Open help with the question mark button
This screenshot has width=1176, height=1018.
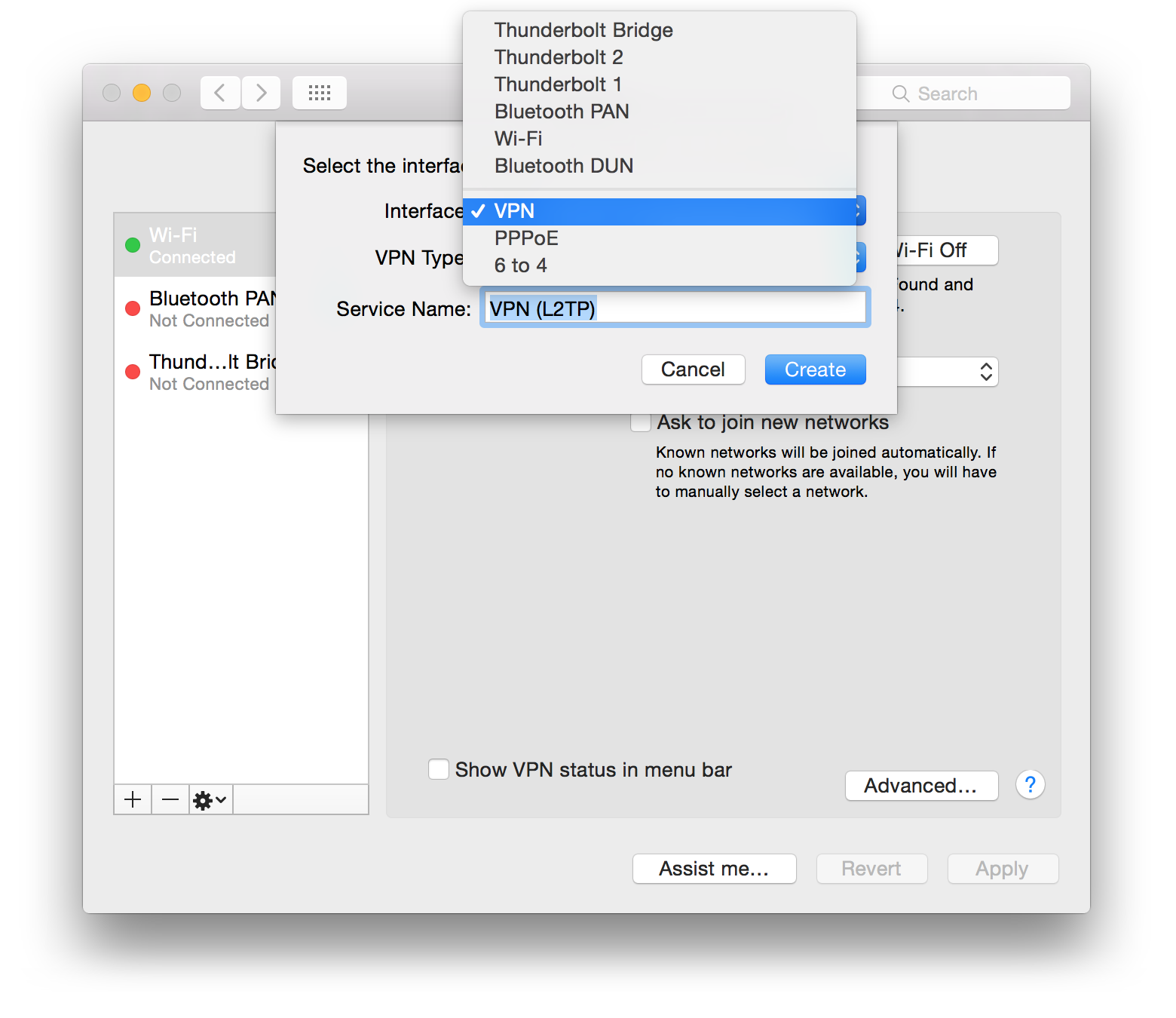point(1030,785)
